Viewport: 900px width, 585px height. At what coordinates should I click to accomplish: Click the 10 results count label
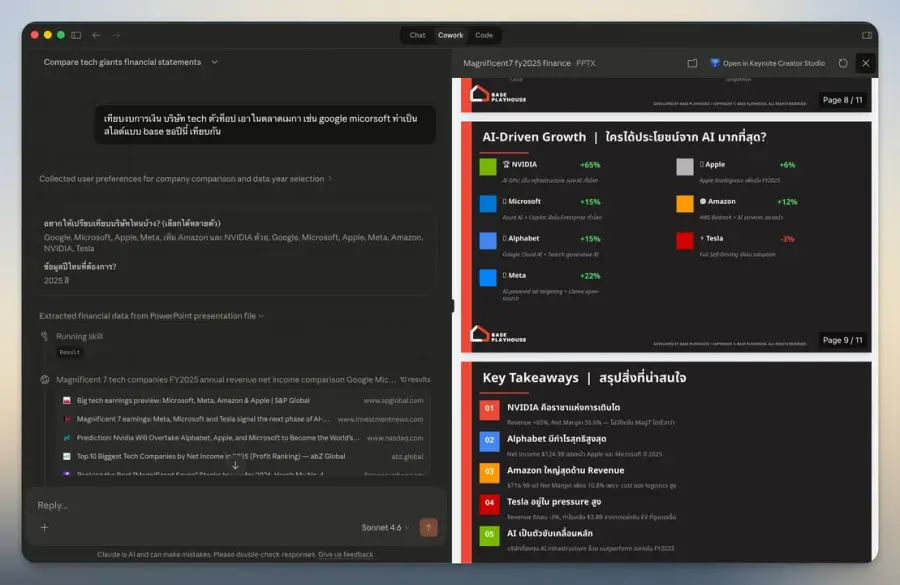point(415,379)
